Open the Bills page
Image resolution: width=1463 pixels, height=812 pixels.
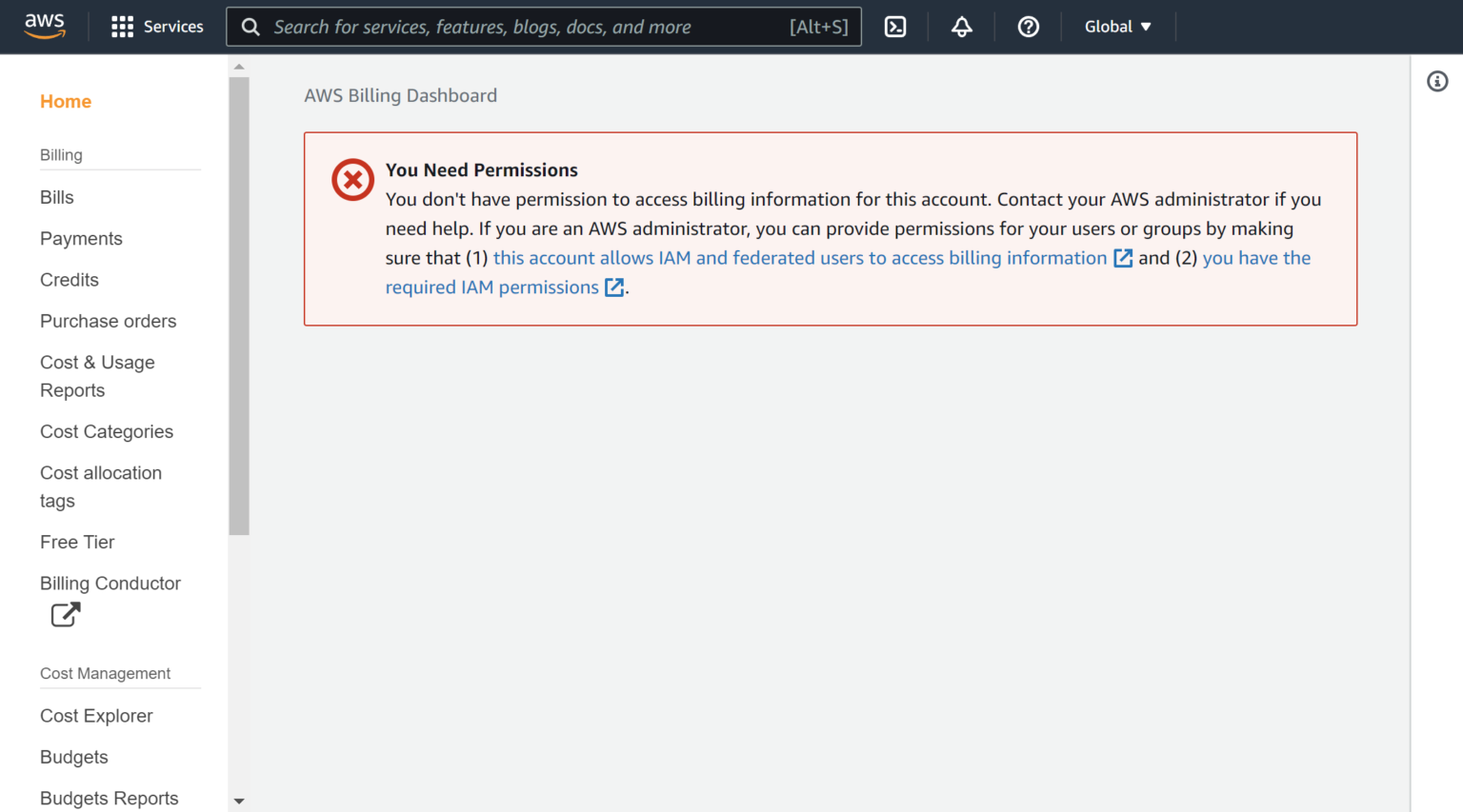(x=56, y=197)
